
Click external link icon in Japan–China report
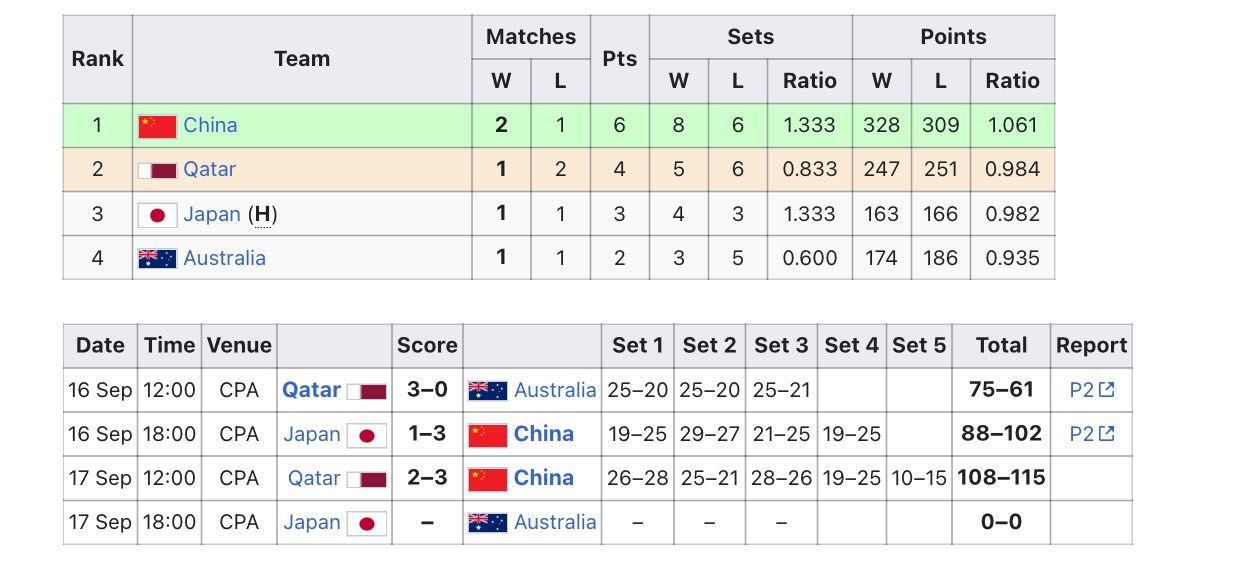coord(1106,434)
